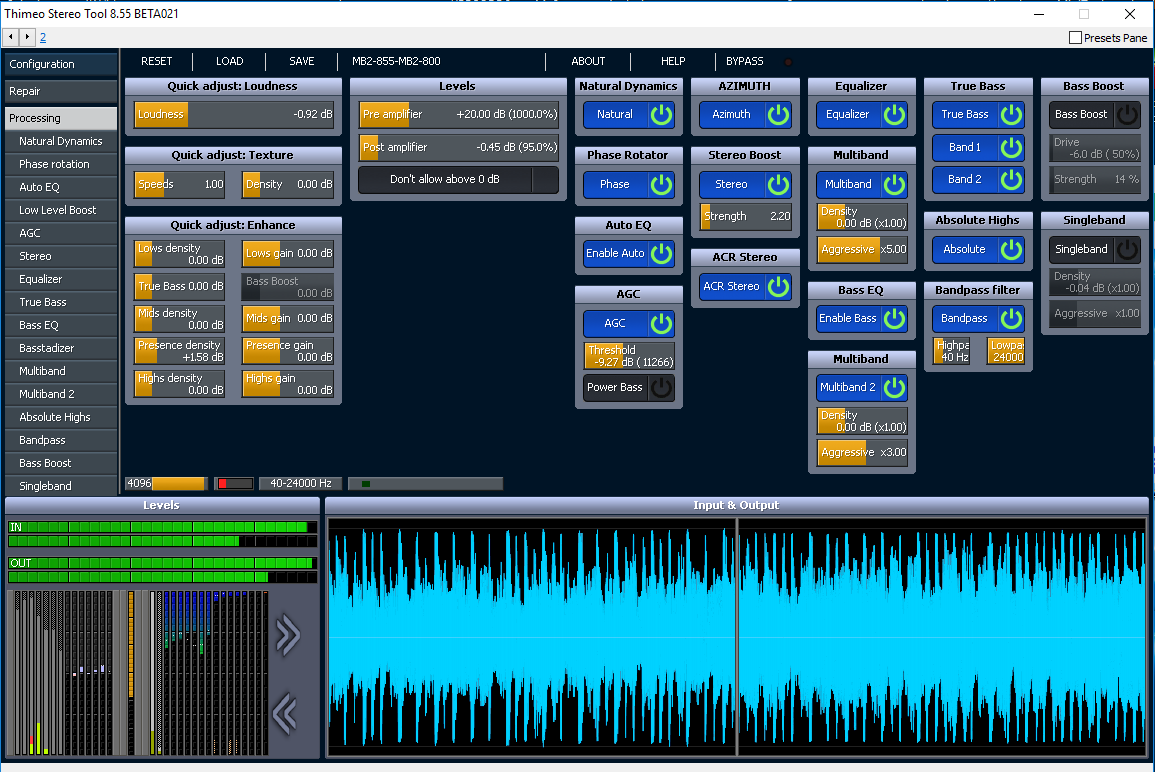Click the forward navigation arrow
This screenshot has width=1155, height=772.
(x=27, y=37)
